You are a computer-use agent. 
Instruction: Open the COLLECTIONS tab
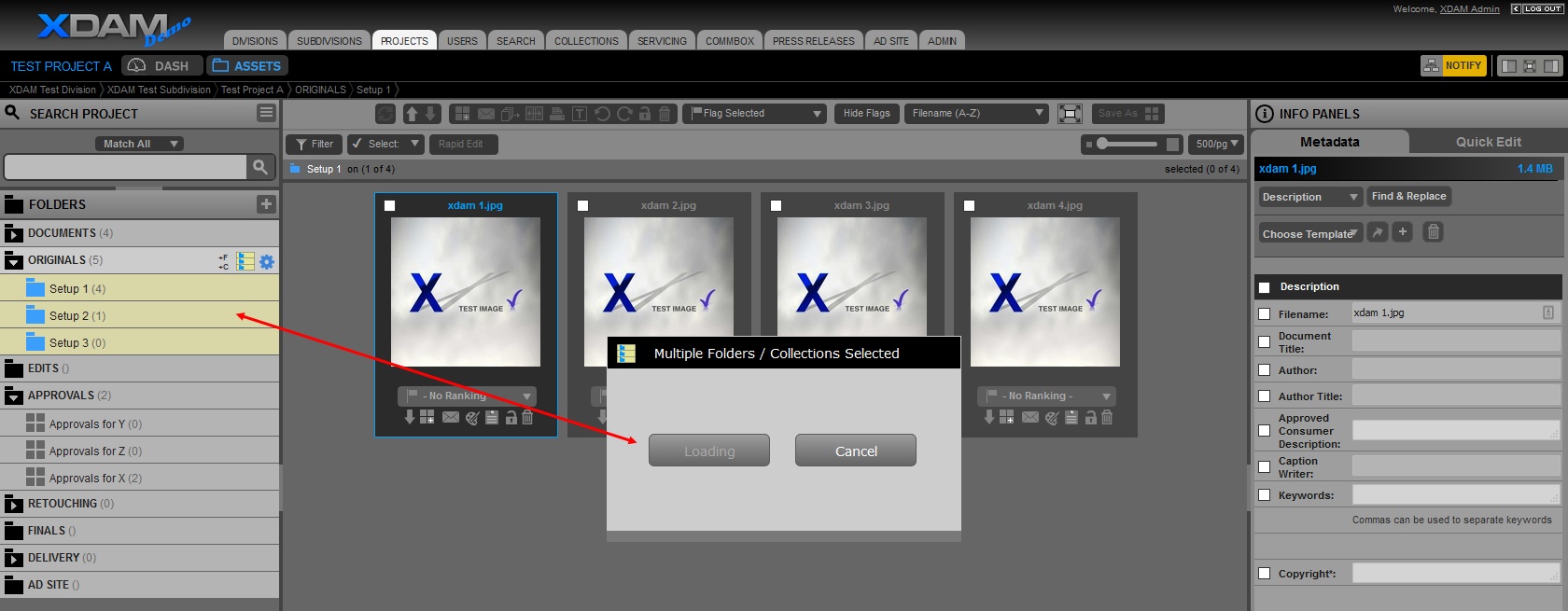tap(586, 41)
